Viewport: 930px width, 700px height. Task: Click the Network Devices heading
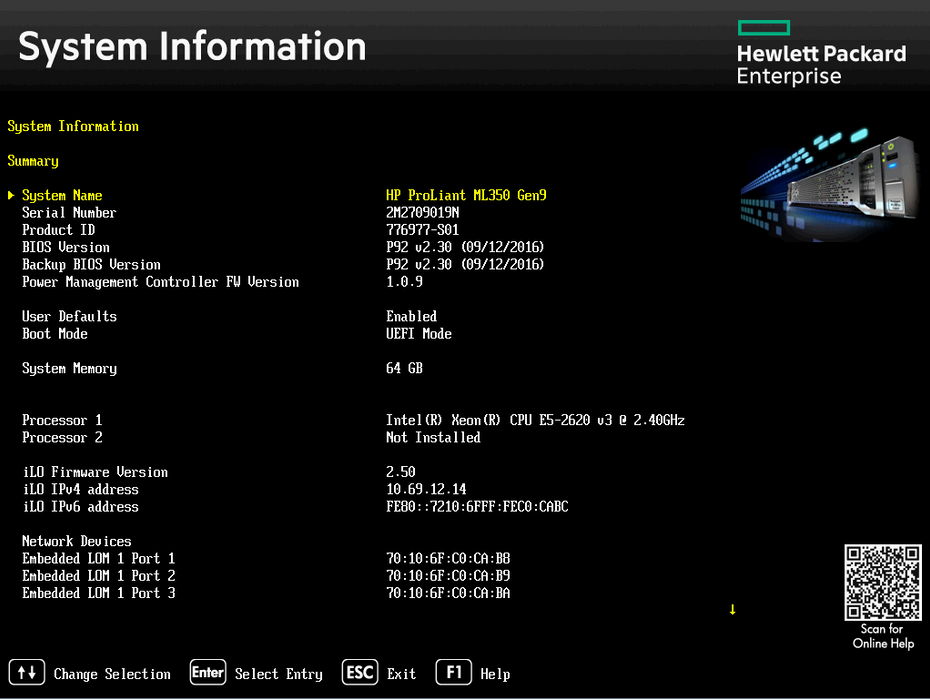click(77, 541)
